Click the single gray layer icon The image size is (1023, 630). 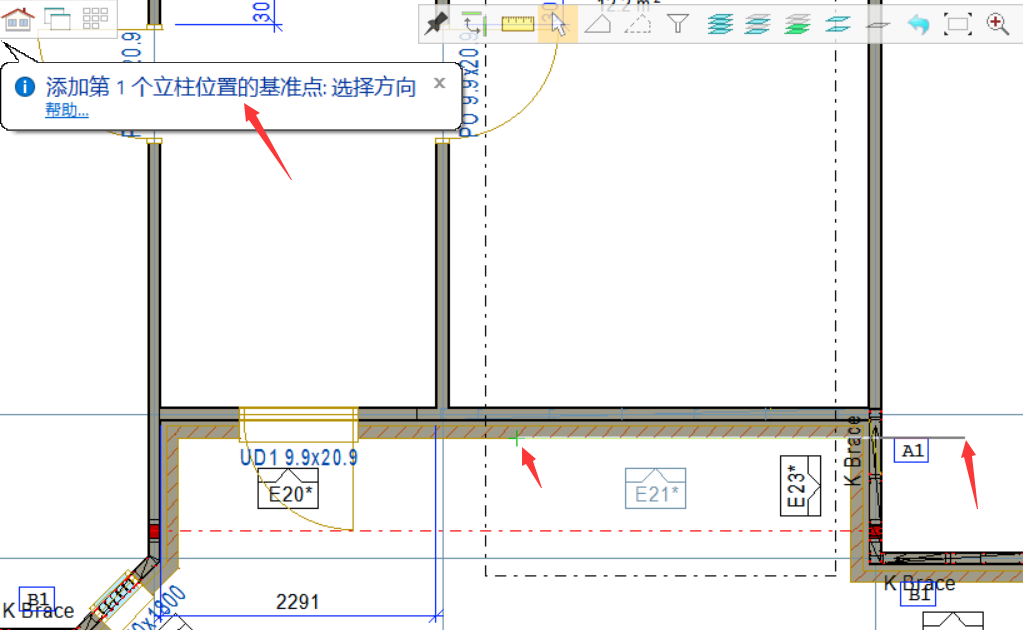click(x=878, y=25)
